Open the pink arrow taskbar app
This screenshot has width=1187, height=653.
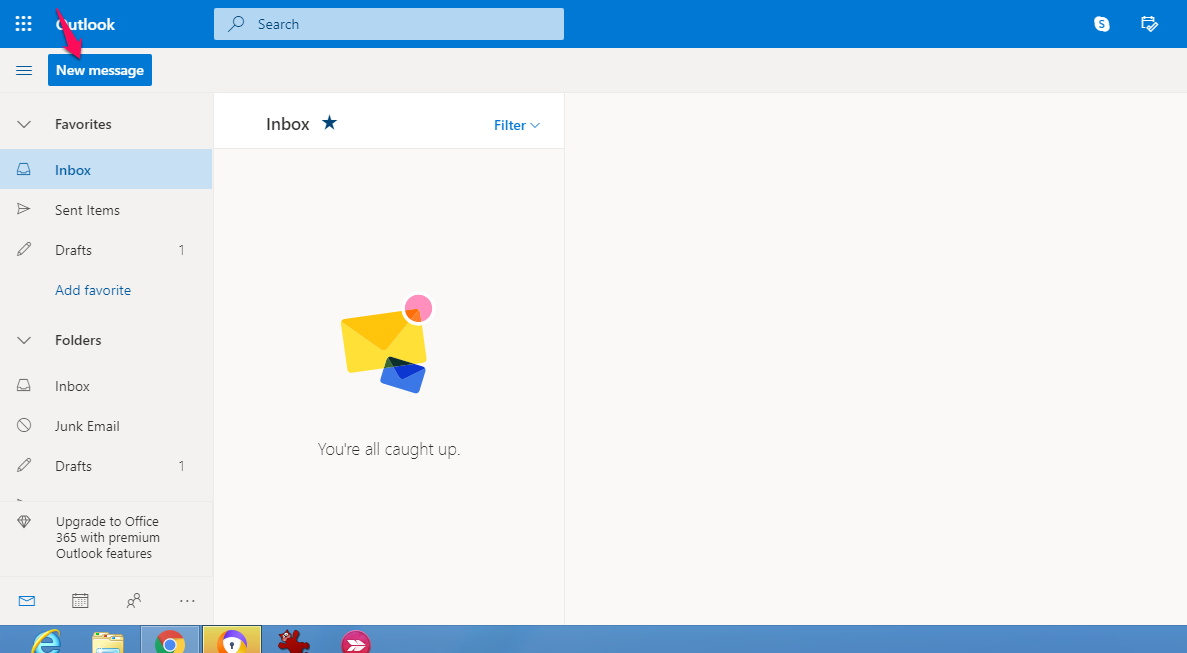pyautogui.click(x=355, y=642)
